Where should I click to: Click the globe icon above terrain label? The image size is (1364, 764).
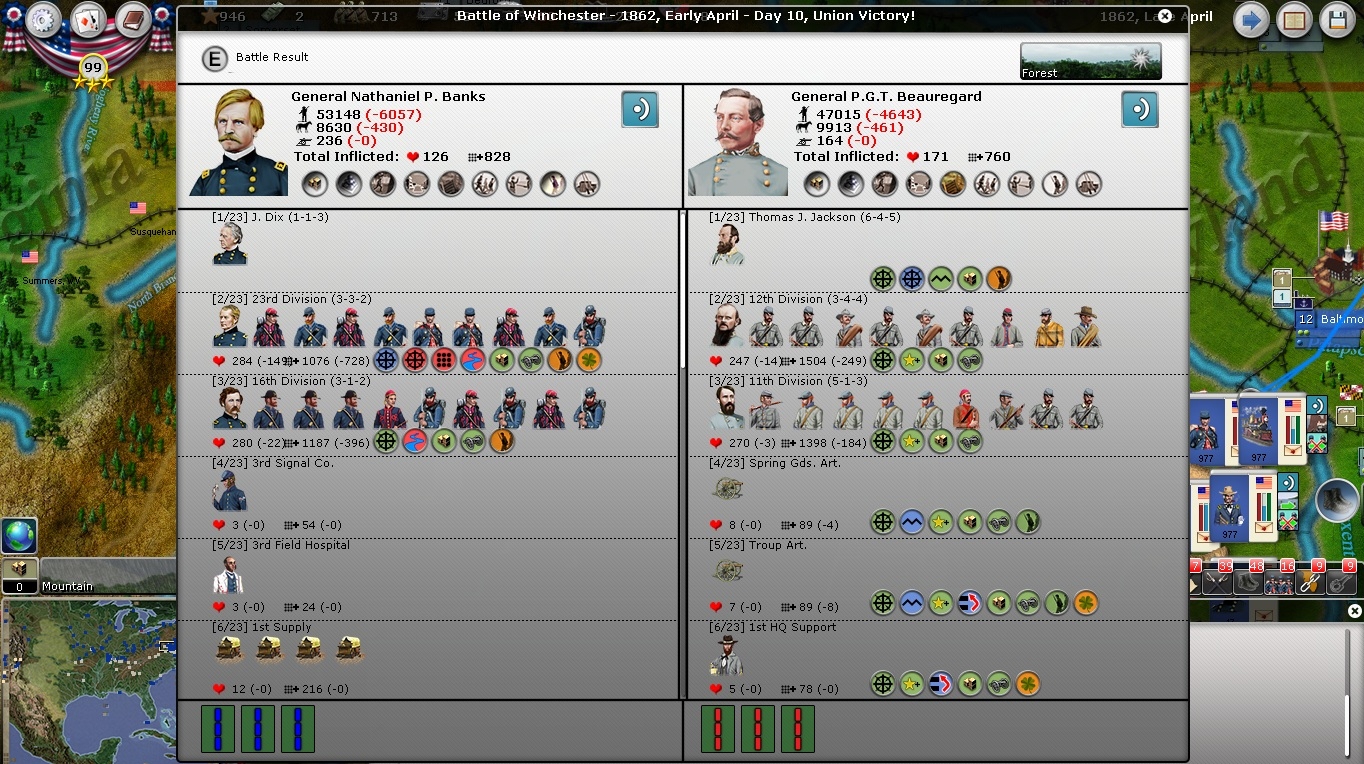(19, 535)
